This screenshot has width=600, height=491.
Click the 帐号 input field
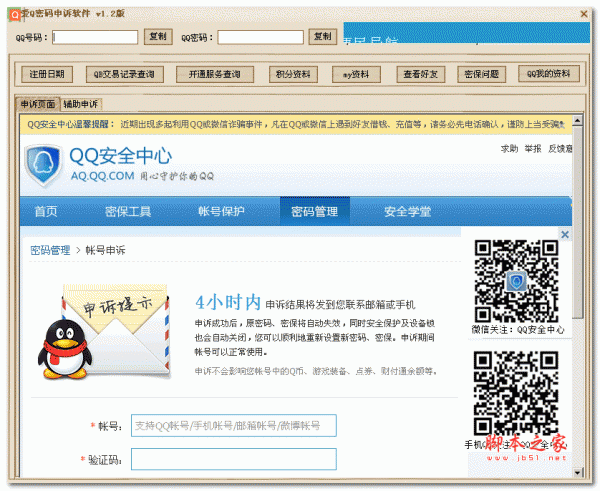click(234, 425)
